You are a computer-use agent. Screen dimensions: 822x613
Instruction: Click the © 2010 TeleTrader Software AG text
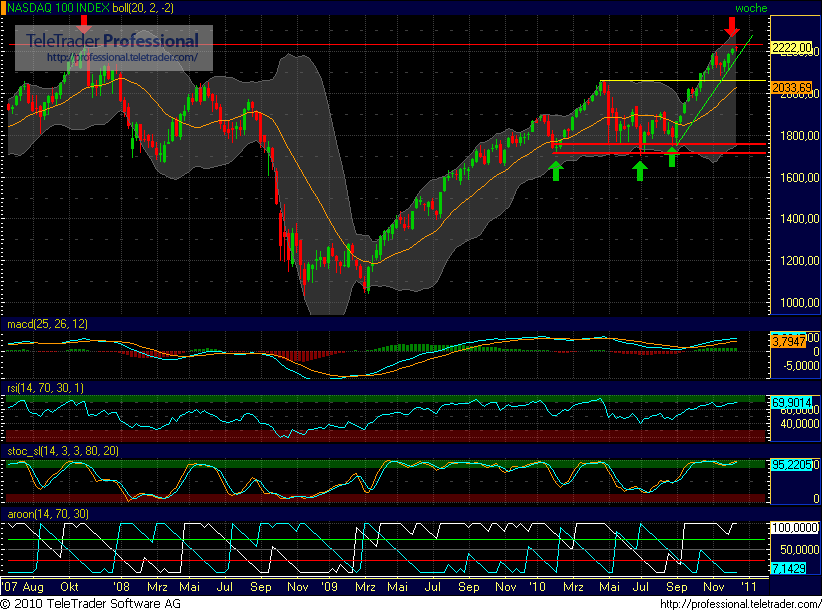91,604
